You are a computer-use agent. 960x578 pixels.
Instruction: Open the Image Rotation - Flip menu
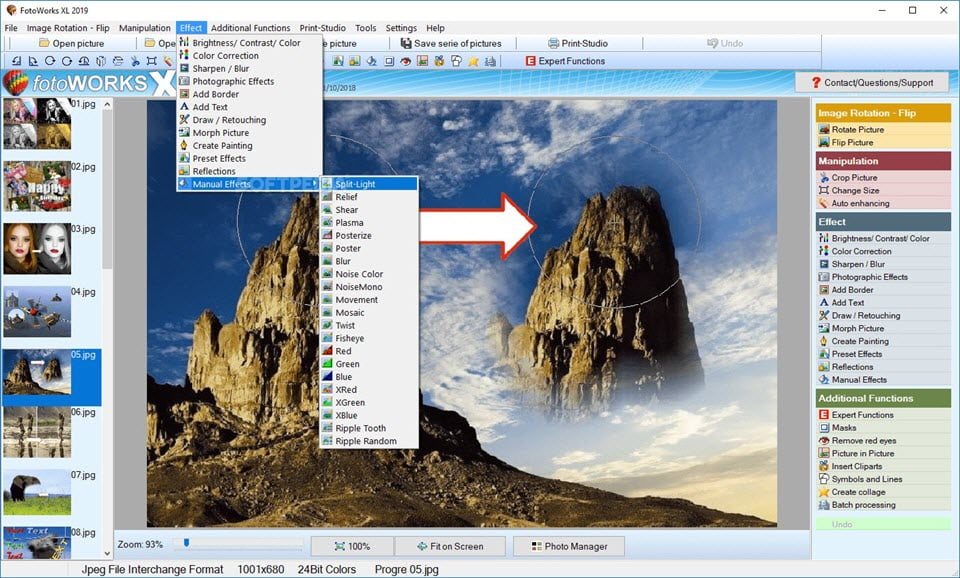coord(68,28)
